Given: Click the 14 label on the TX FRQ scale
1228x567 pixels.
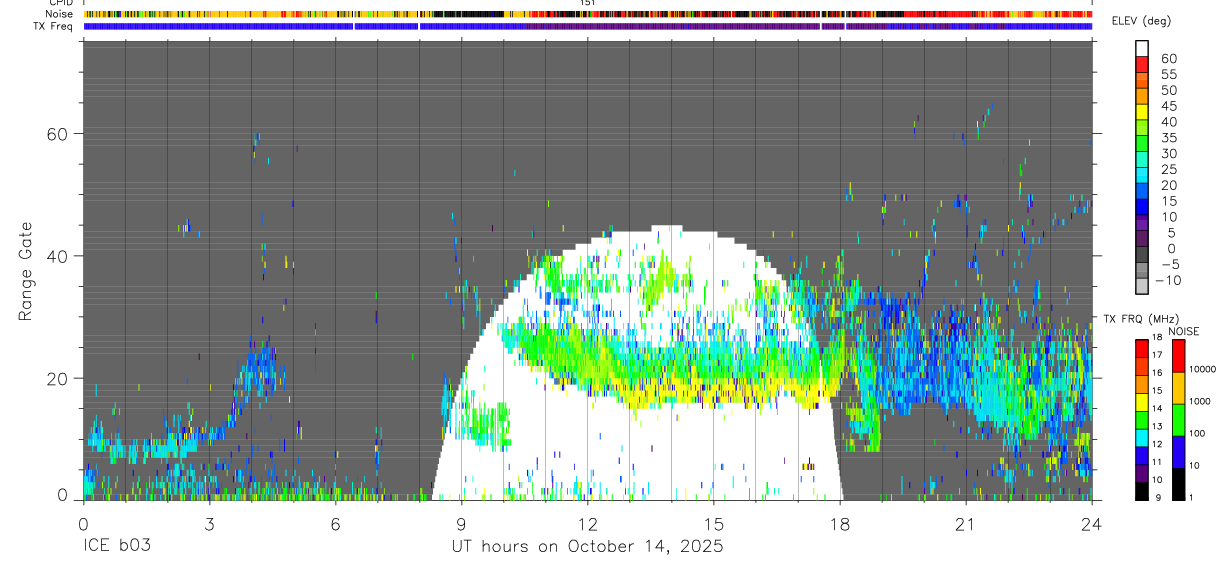Looking at the screenshot, I should 1156,410.
